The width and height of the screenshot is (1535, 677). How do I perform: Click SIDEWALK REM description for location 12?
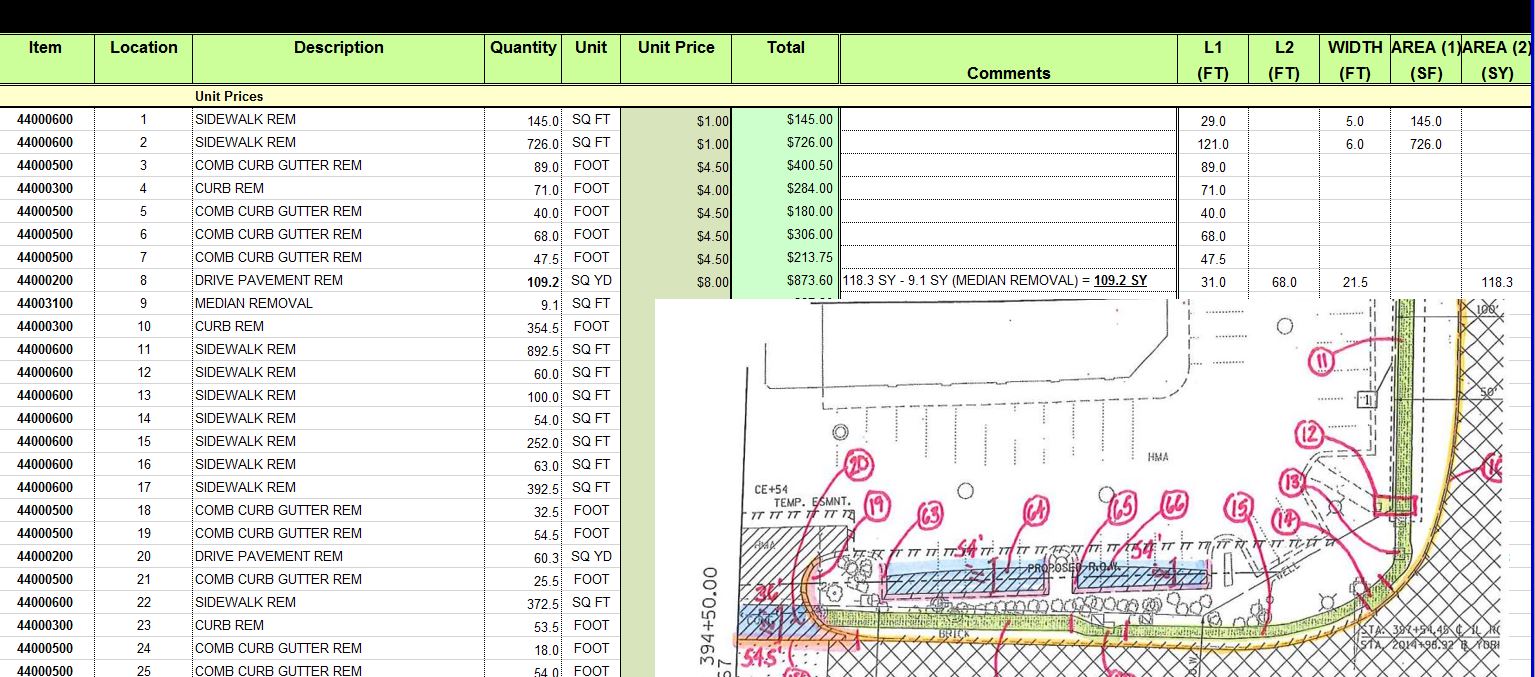(x=245, y=372)
